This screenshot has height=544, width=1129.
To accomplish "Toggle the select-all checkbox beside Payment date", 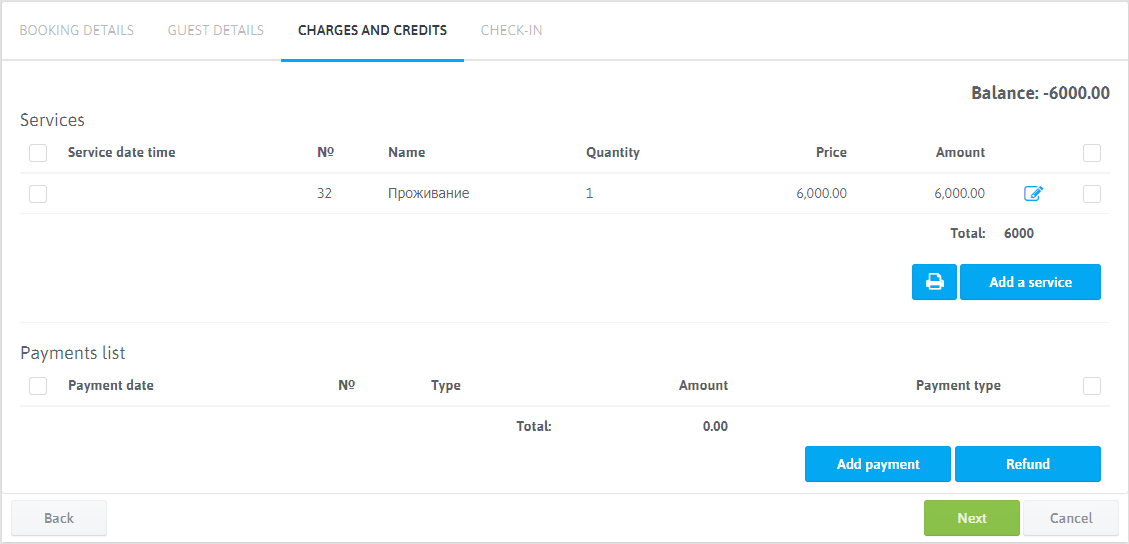I will point(38,386).
